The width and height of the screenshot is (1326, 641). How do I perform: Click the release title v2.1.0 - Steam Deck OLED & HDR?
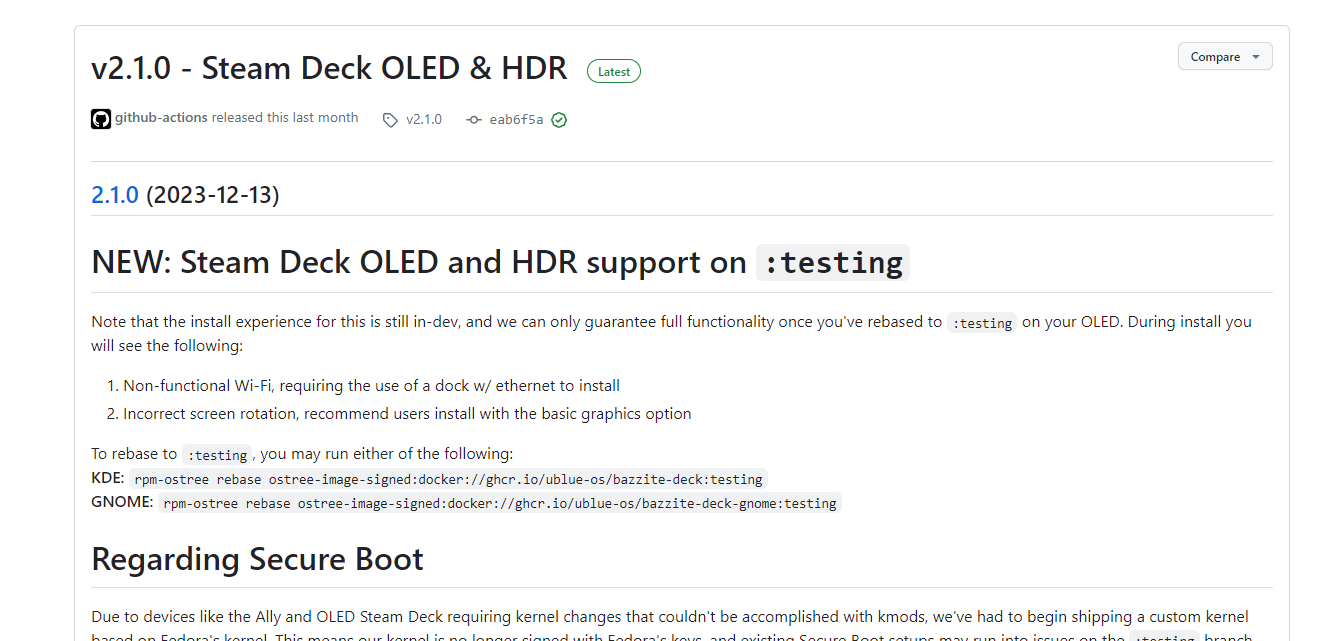pyautogui.click(x=329, y=68)
